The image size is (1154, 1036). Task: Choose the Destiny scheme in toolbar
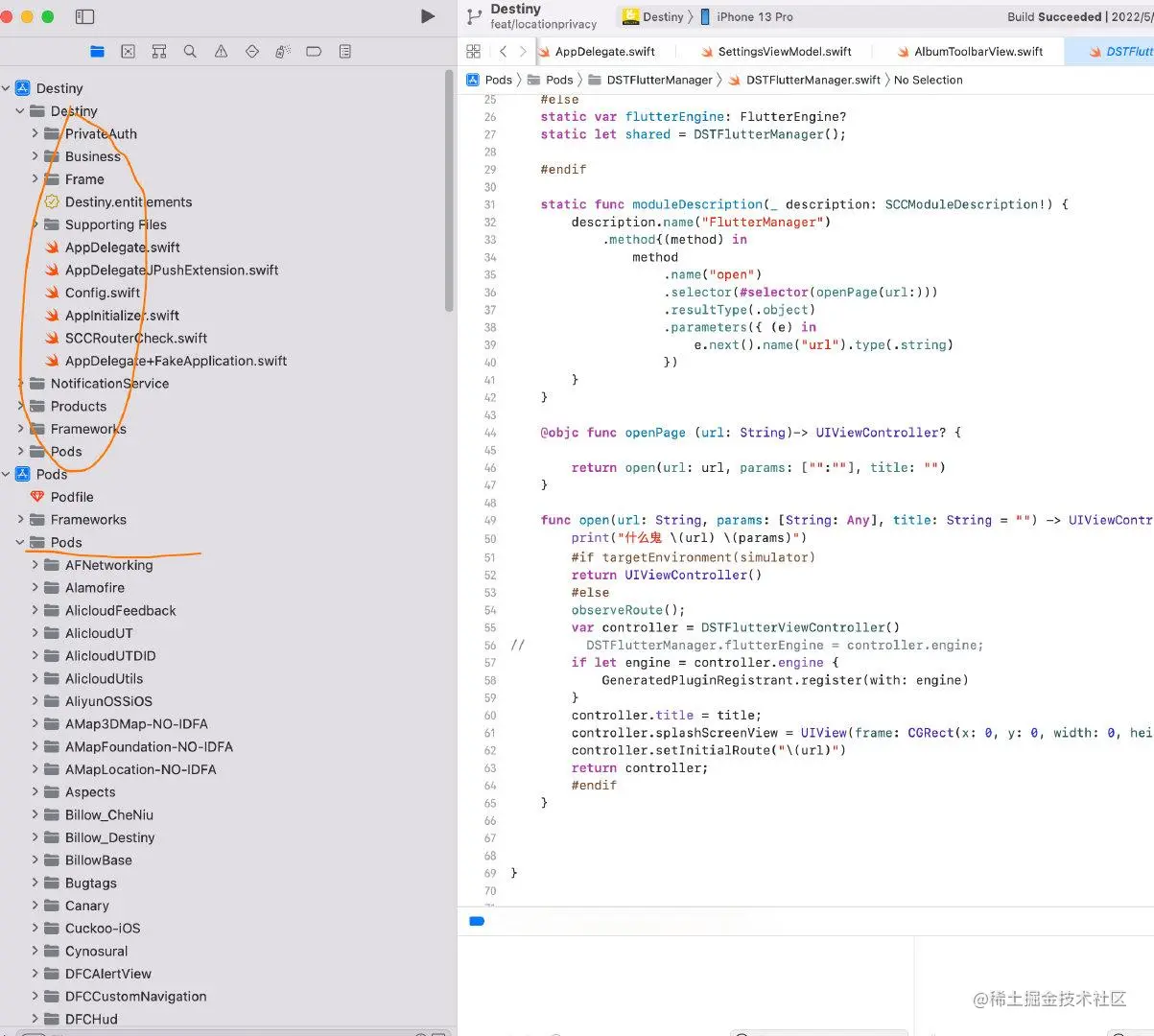click(x=653, y=16)
